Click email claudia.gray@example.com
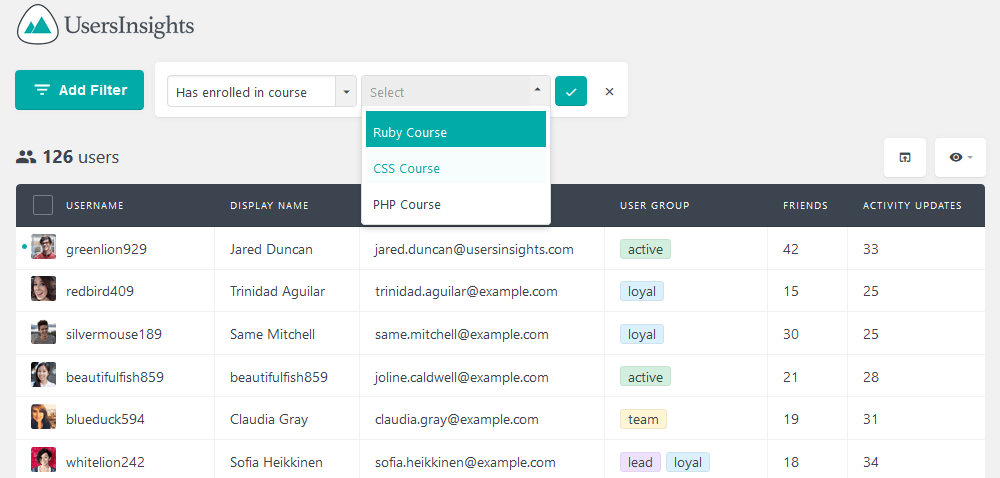 (457, 419)
